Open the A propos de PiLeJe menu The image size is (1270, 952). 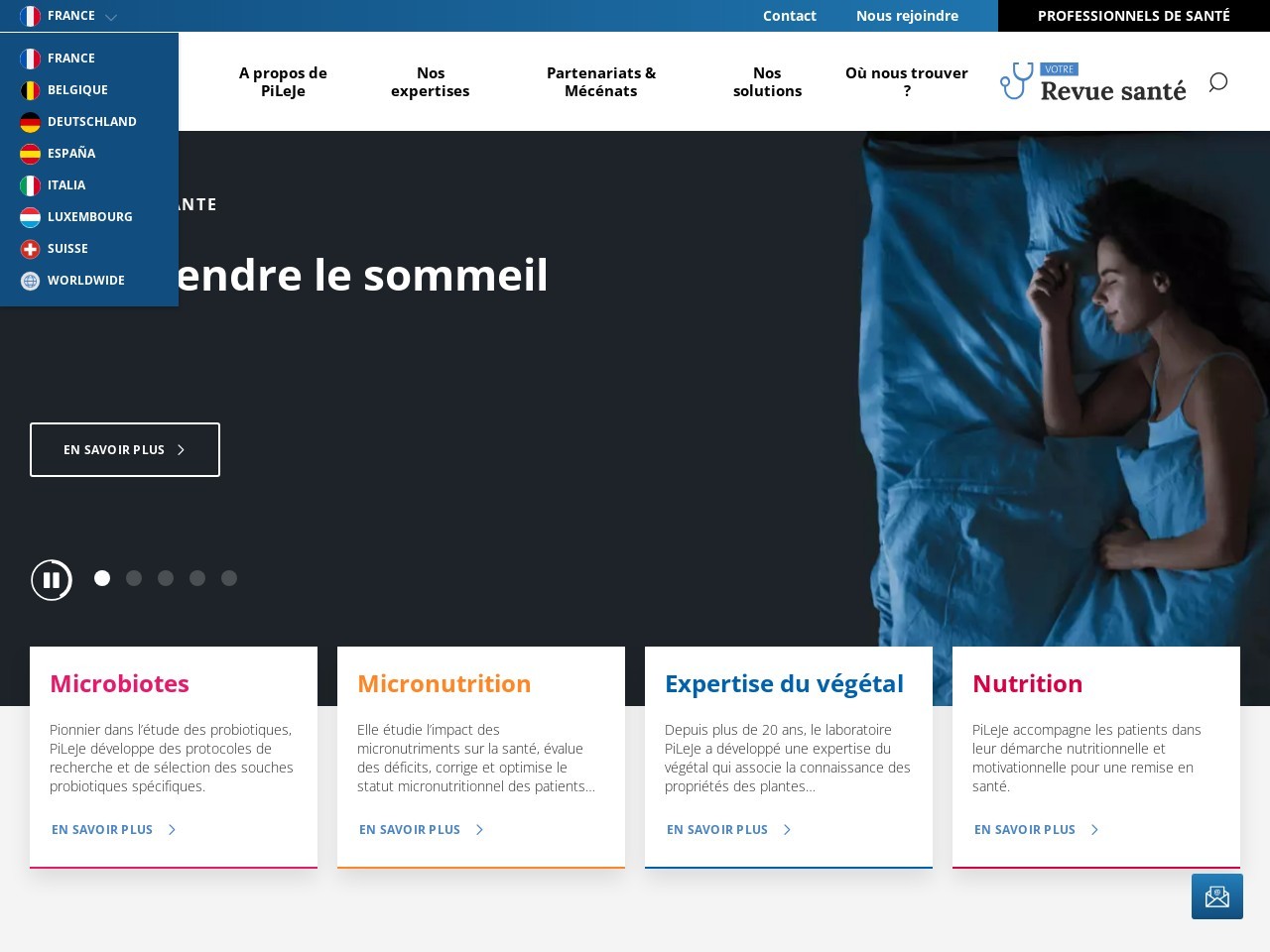click(x=283, y=81)
